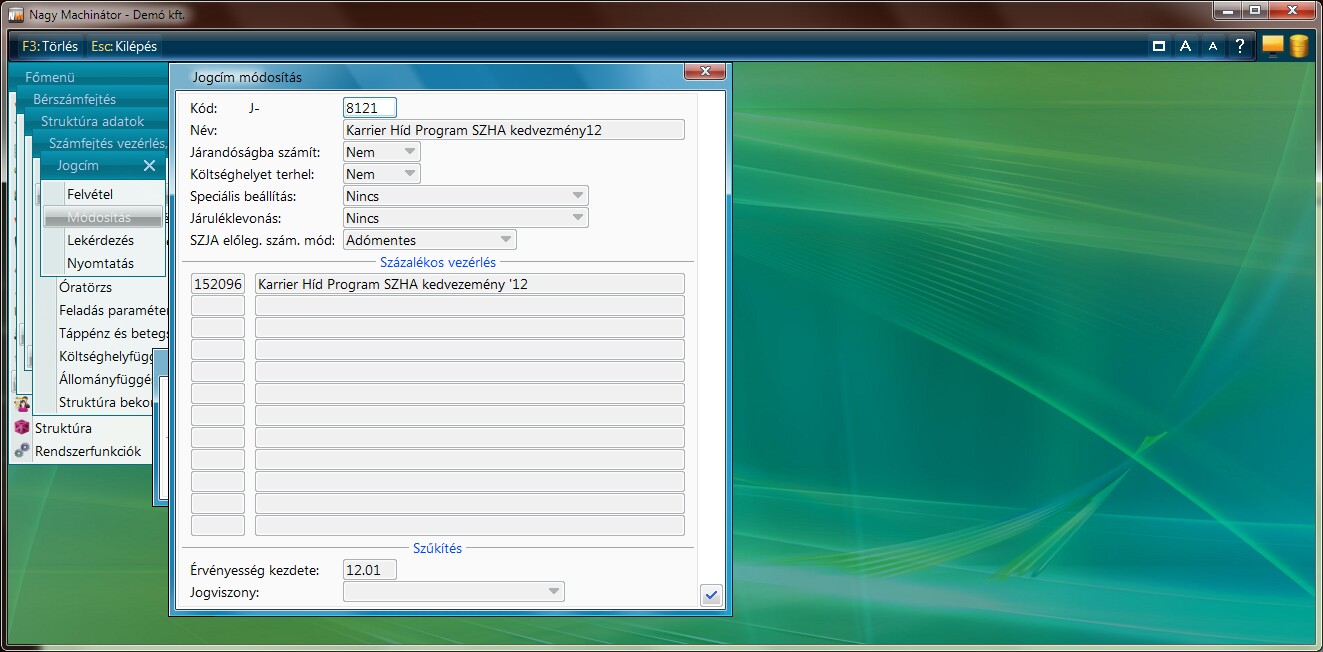This screenshot has width=1323, height=652.
Task: Click the gold database cylinder icon
Action: pos(1298,45)
